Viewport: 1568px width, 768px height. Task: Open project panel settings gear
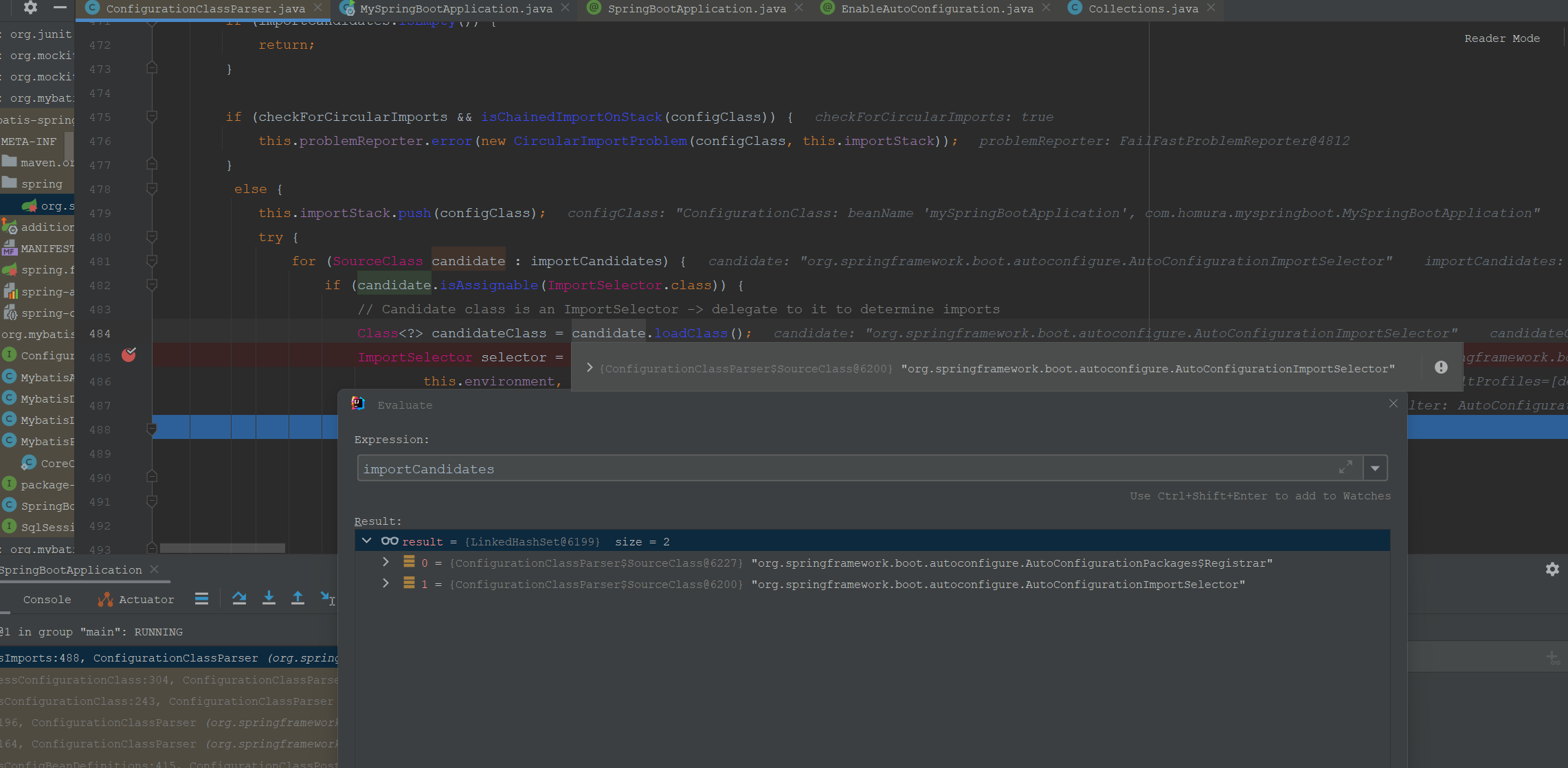tap(30, 8)
